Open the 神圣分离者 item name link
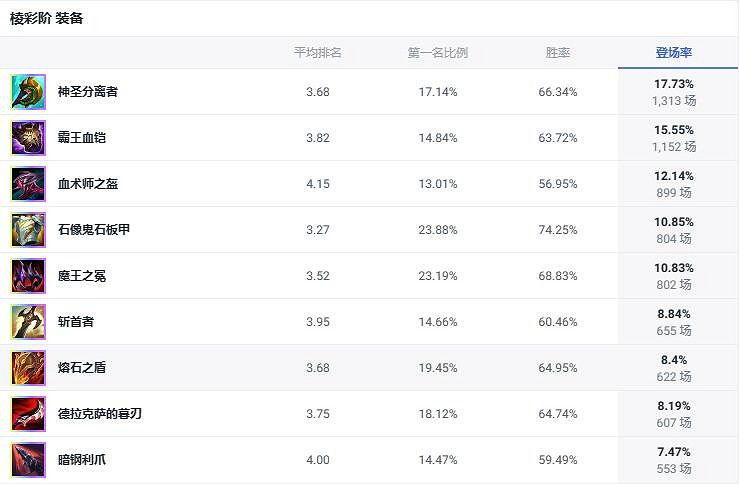Viewport: 739px width, 484px height. 88,92
